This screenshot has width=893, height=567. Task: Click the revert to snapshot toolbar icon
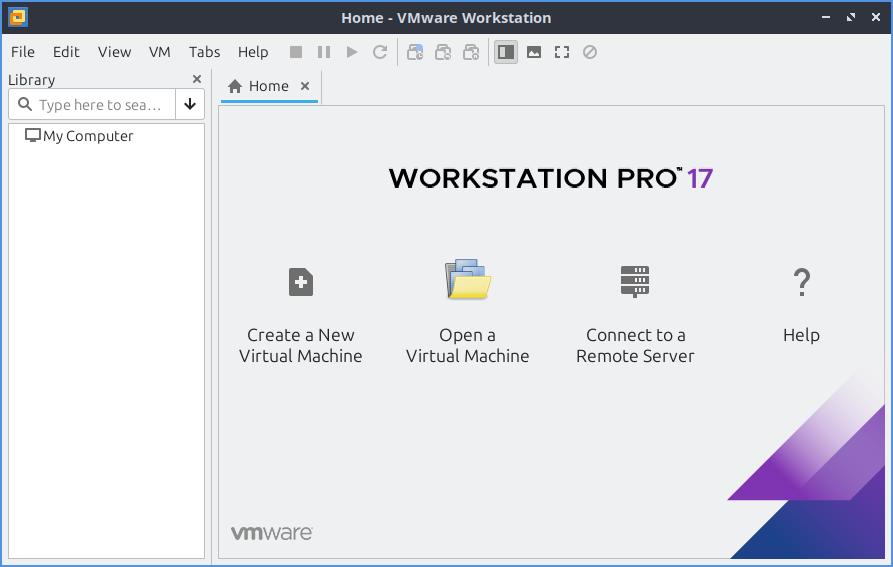[x=443, y=52]
